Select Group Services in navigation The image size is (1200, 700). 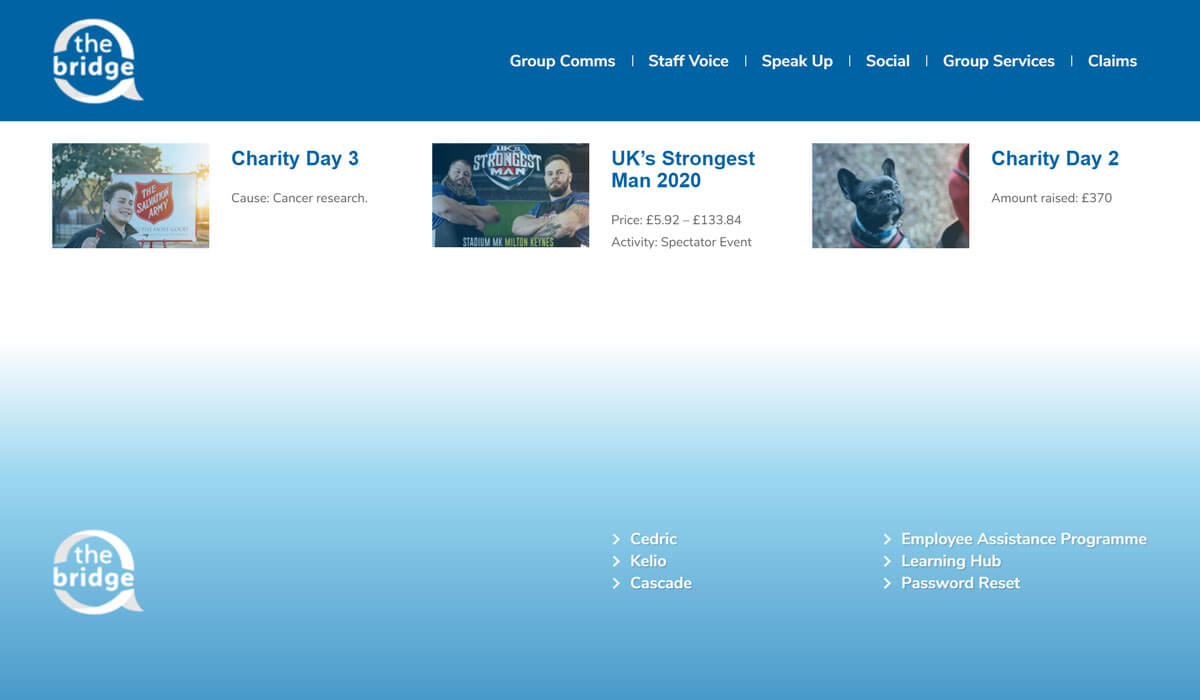pyautogui.click(x=998, y=61)
